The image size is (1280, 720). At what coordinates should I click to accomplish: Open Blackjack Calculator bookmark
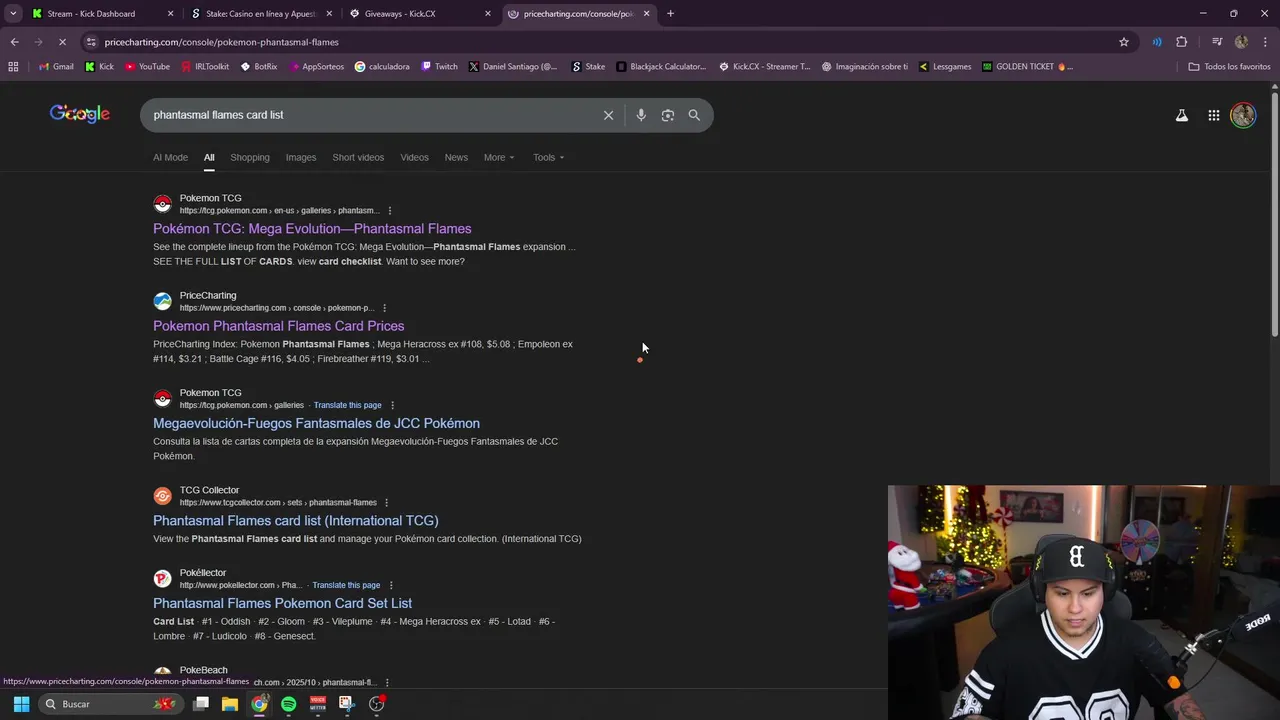[x=661, y=67]
